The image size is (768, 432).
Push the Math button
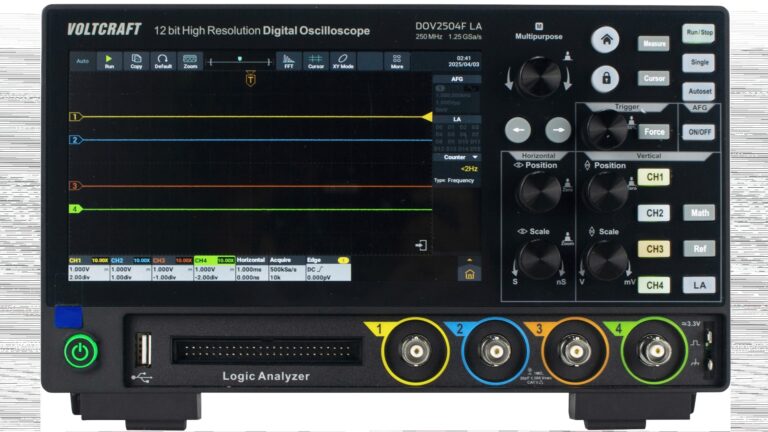[699, 213]
